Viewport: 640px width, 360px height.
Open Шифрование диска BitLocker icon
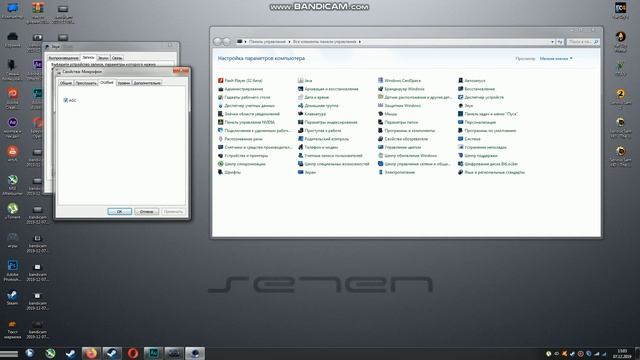[460, 164]
